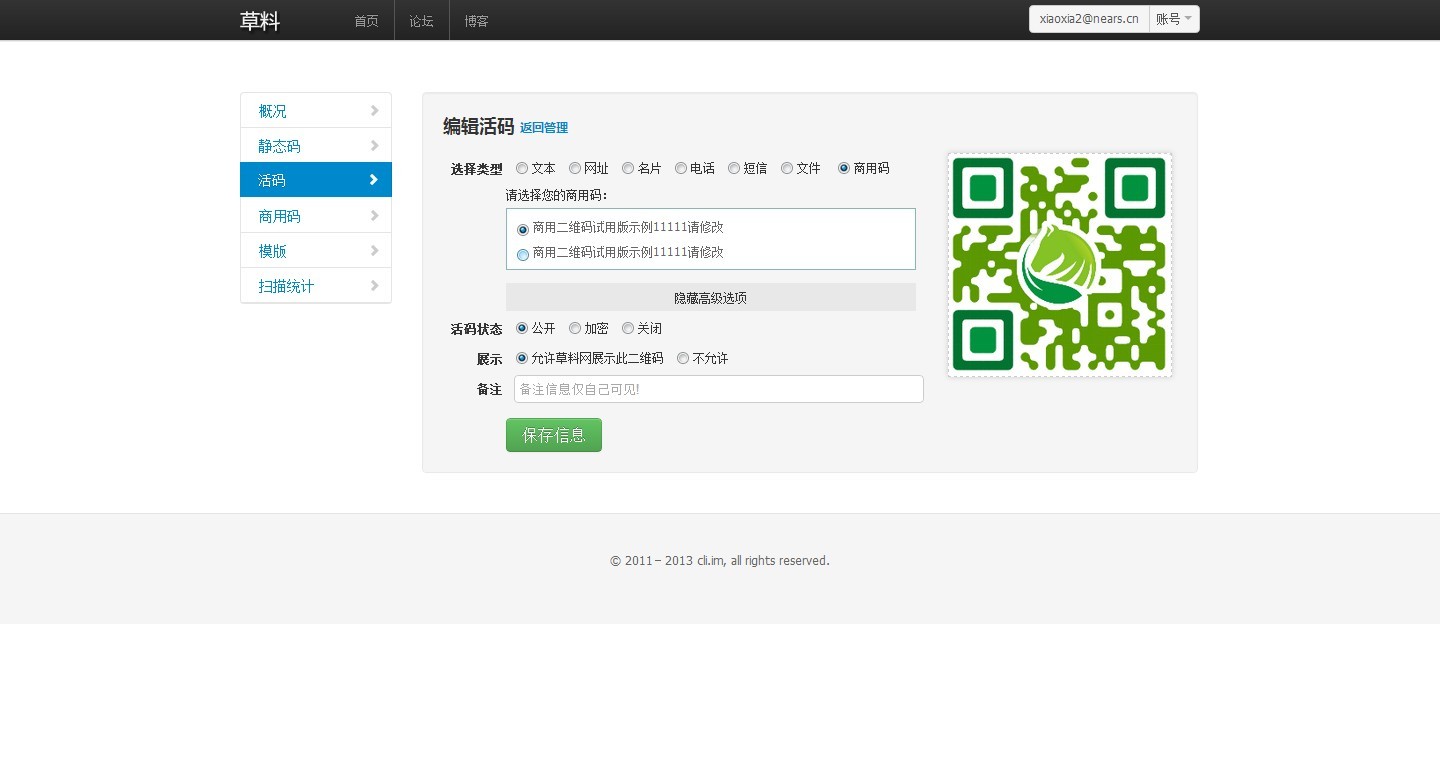This screenshot has height=775, width=1440.
Task: Expand the 账号 dropdown menu
Action: [1174, 19]
